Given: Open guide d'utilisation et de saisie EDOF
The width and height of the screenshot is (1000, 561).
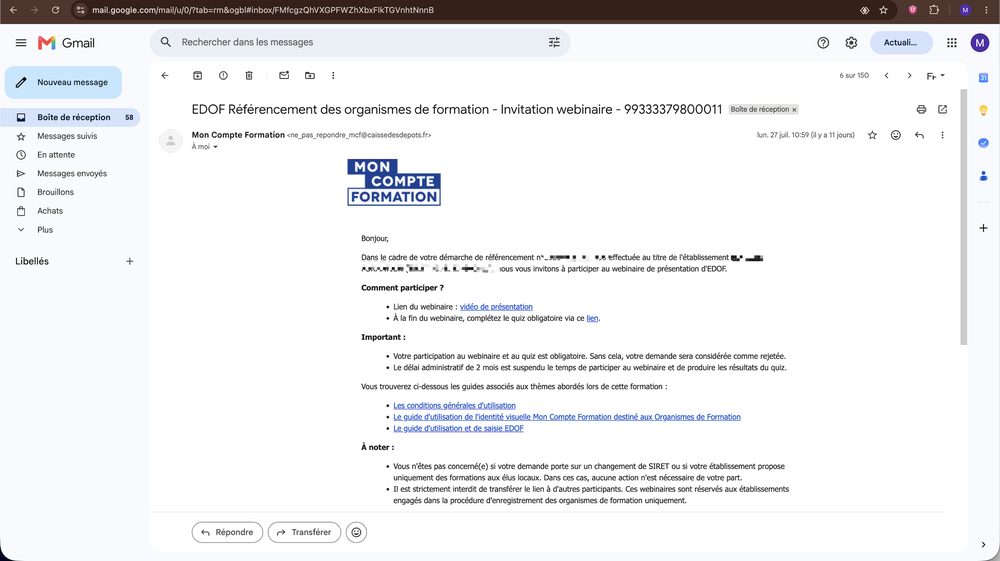Looking at the screenshot, I should click(458, 428).
